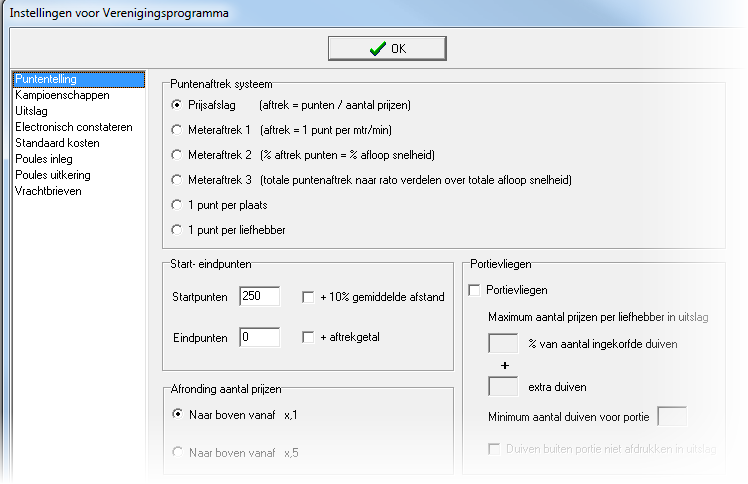748x484 pixels.
Task: Select 1 punt per liefhebber option
Action: pos(177,230)
